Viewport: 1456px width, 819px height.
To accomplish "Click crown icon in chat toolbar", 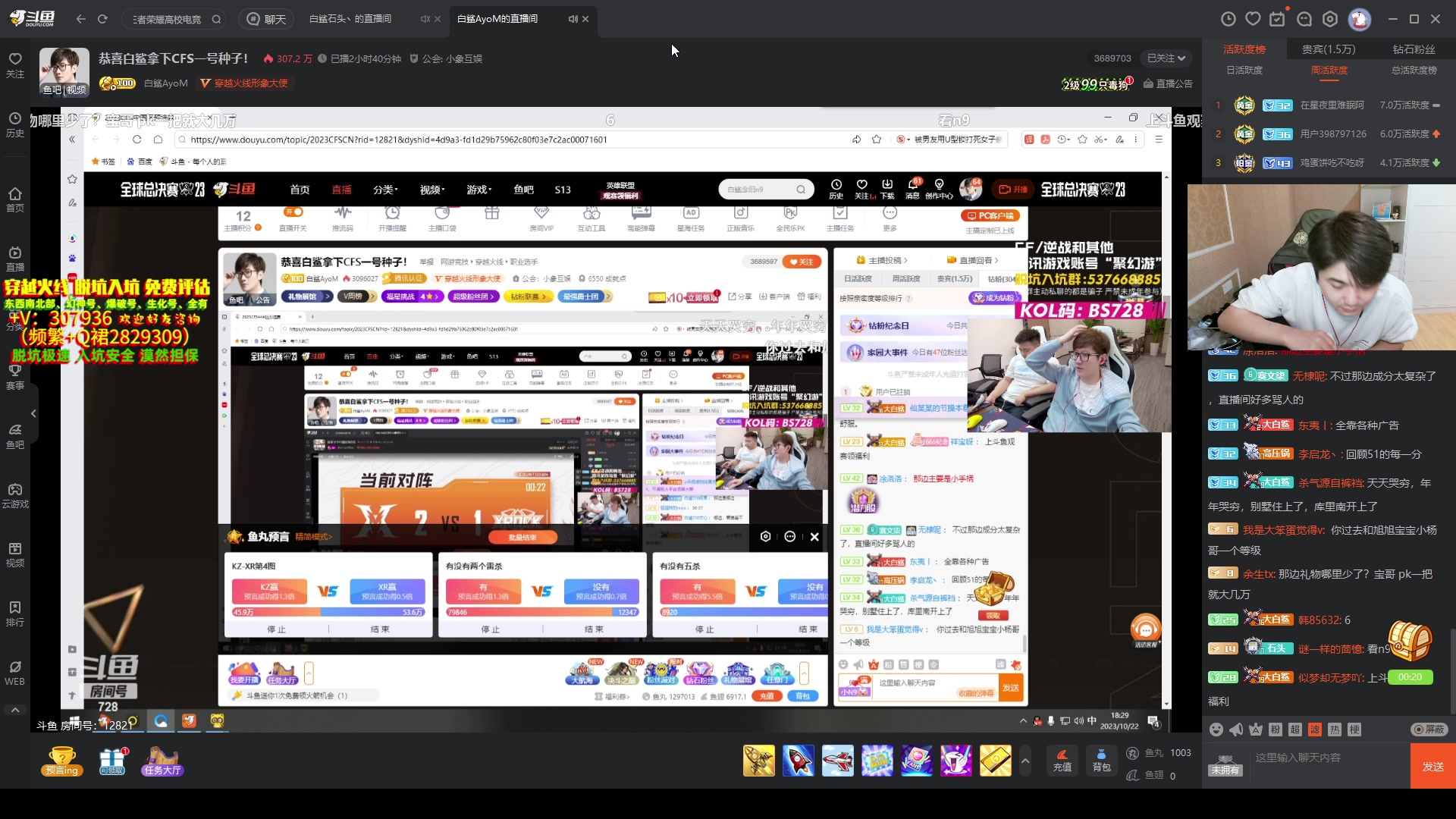I will [x=1256, y=730].
